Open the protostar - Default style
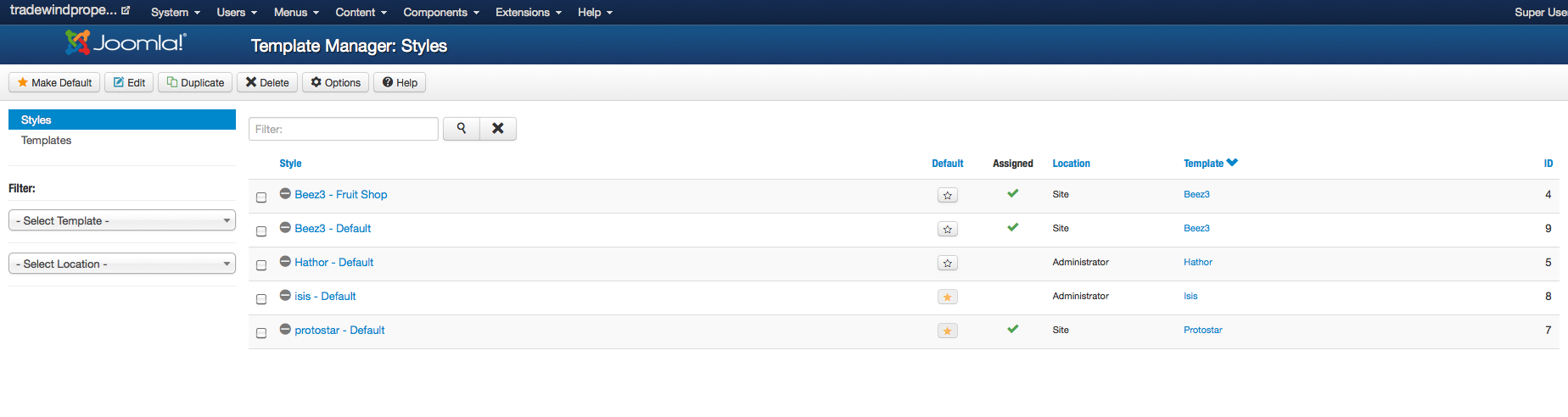 [339, 330]
